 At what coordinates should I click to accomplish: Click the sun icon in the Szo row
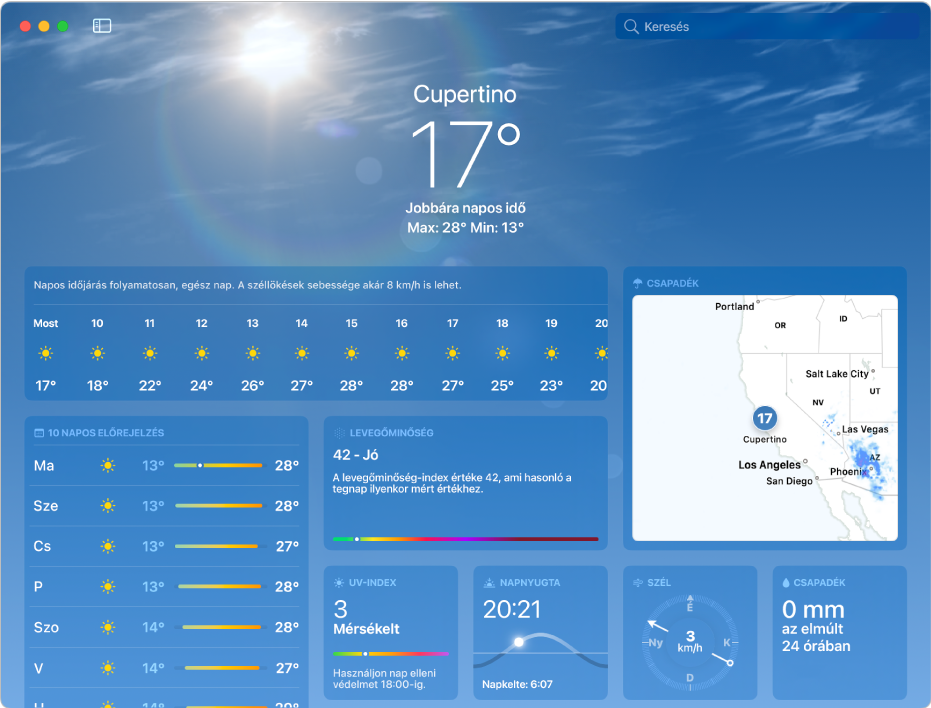pyautogui.click(x=107, y=627)
